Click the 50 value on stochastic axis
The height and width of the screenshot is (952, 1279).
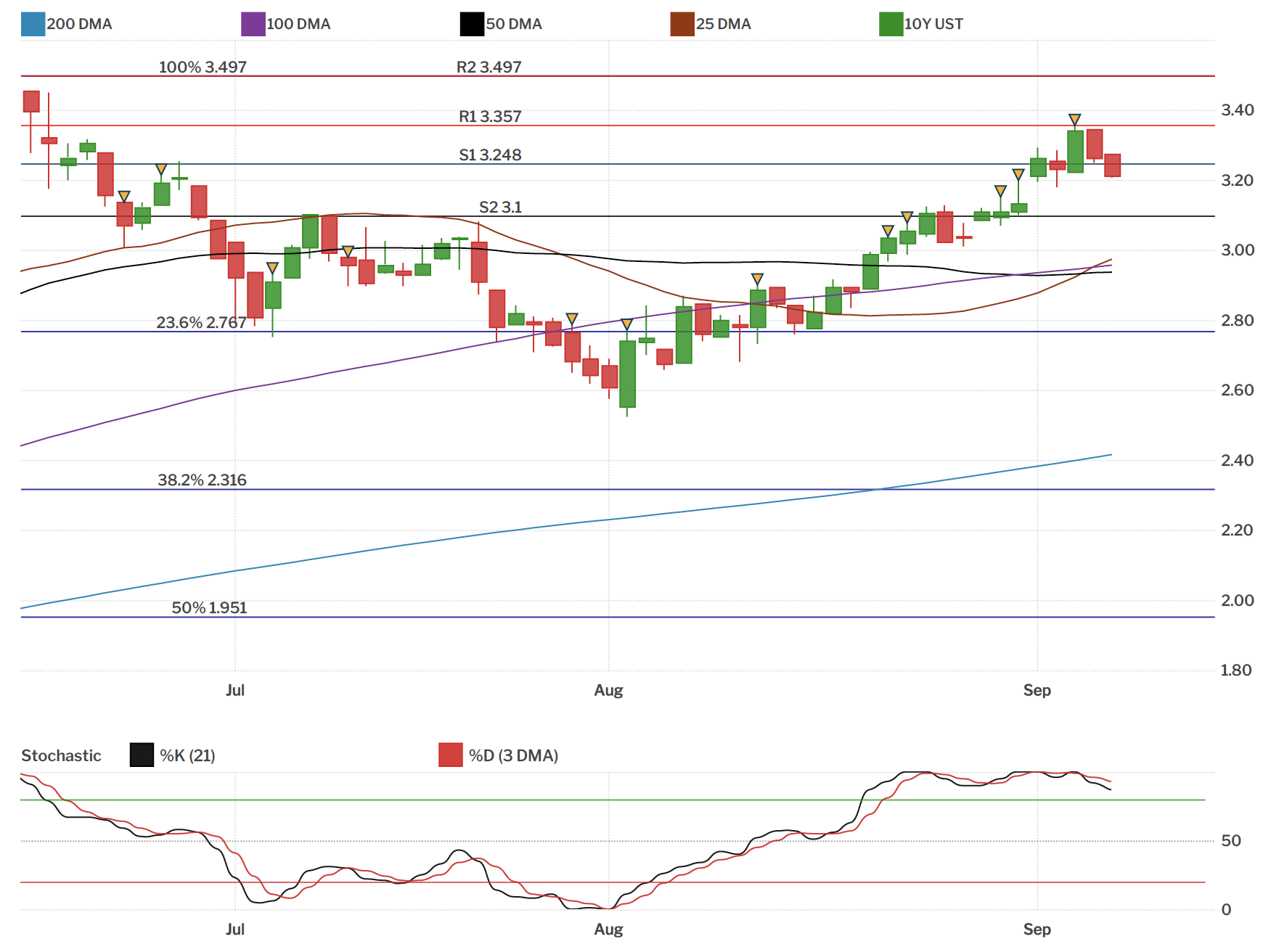coord(1231,840)
